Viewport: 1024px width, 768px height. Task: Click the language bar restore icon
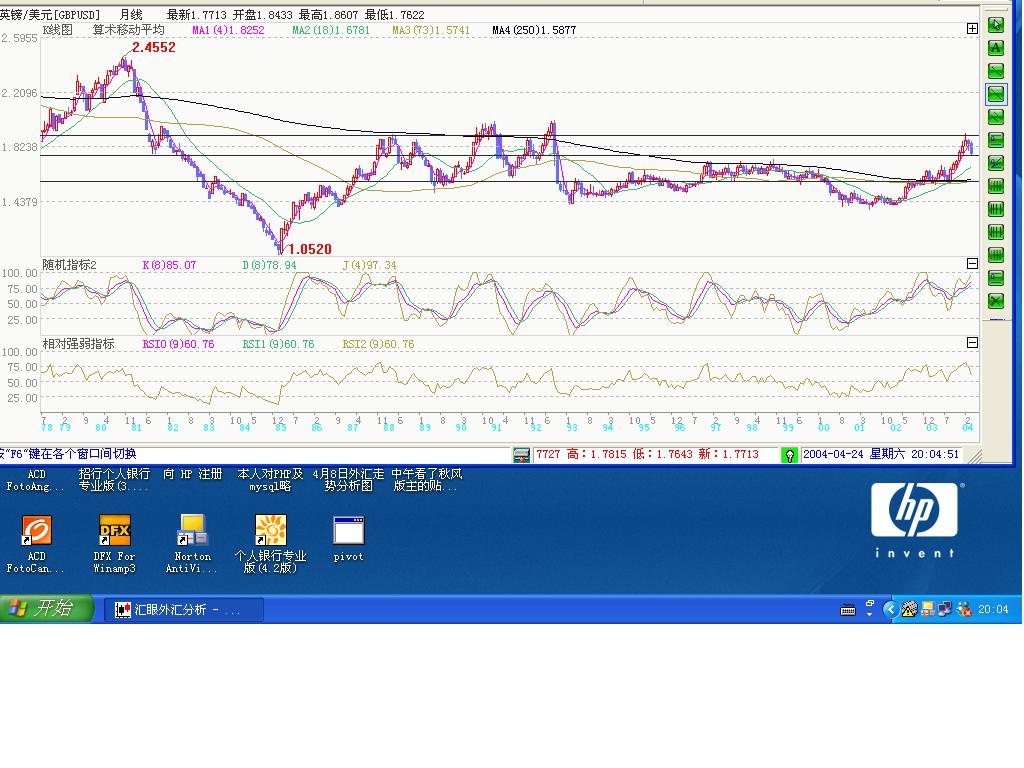(870, 604)
